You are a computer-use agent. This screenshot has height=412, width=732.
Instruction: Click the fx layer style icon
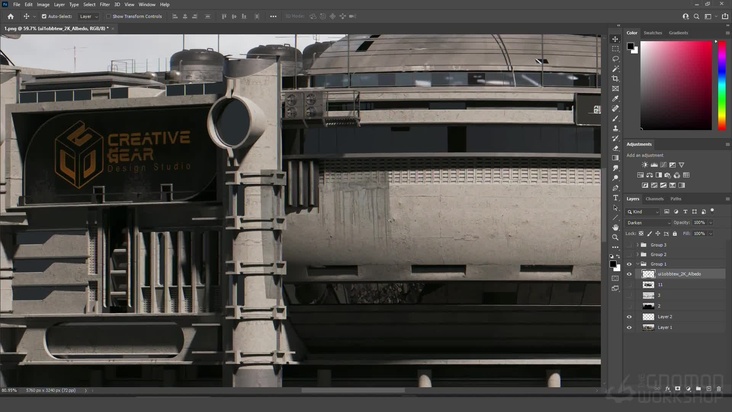[x=668, y=388]
